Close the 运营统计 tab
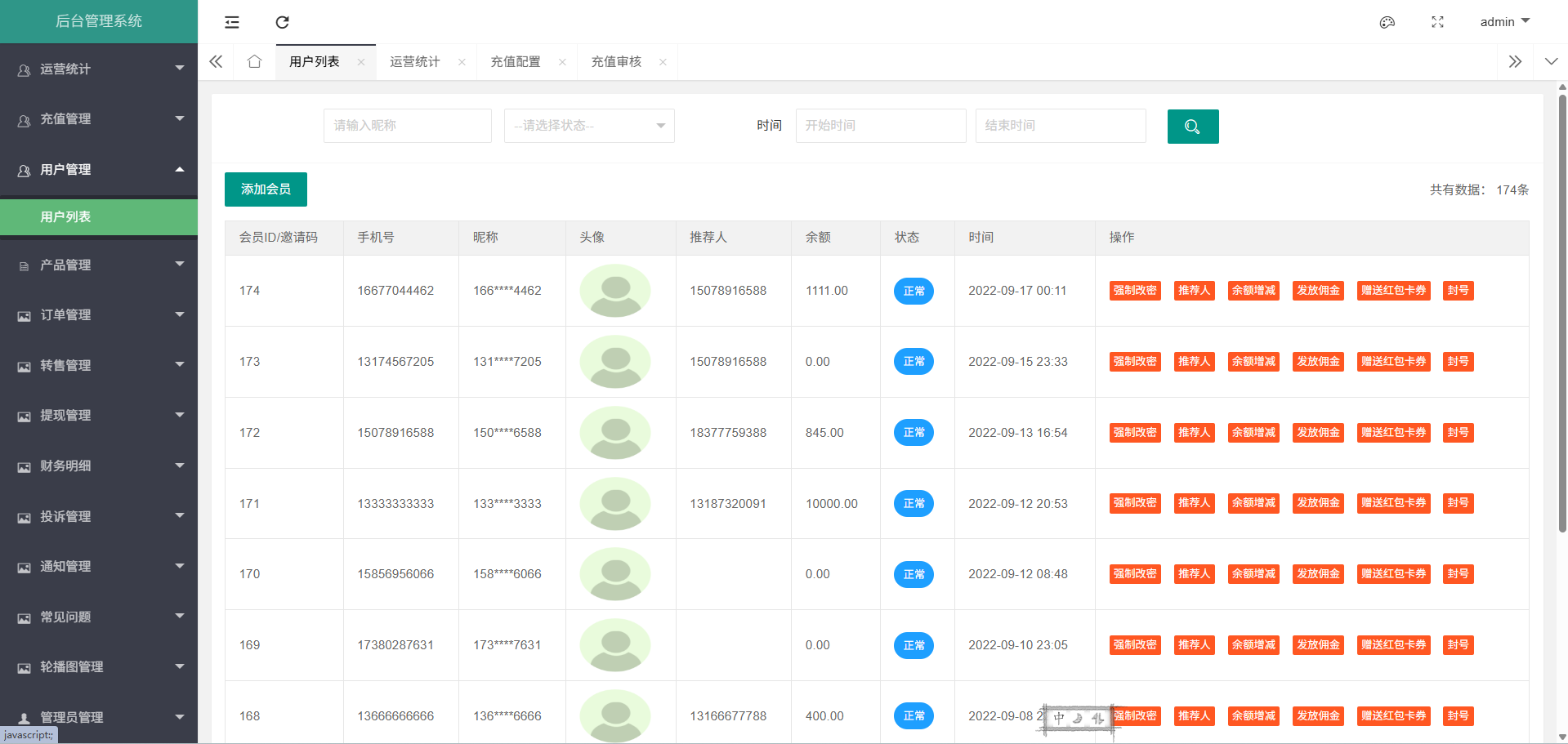 pyautogui.click(x=462, y=62)
